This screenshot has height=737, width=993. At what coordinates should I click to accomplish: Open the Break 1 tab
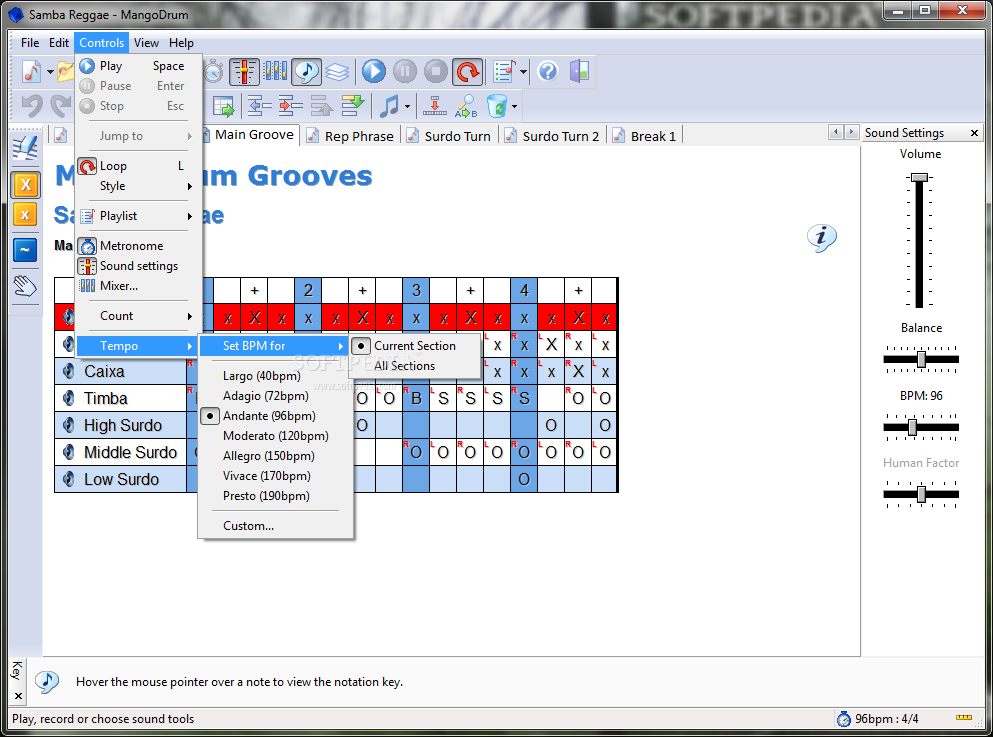pyautogui.click(x=645, y=136)
